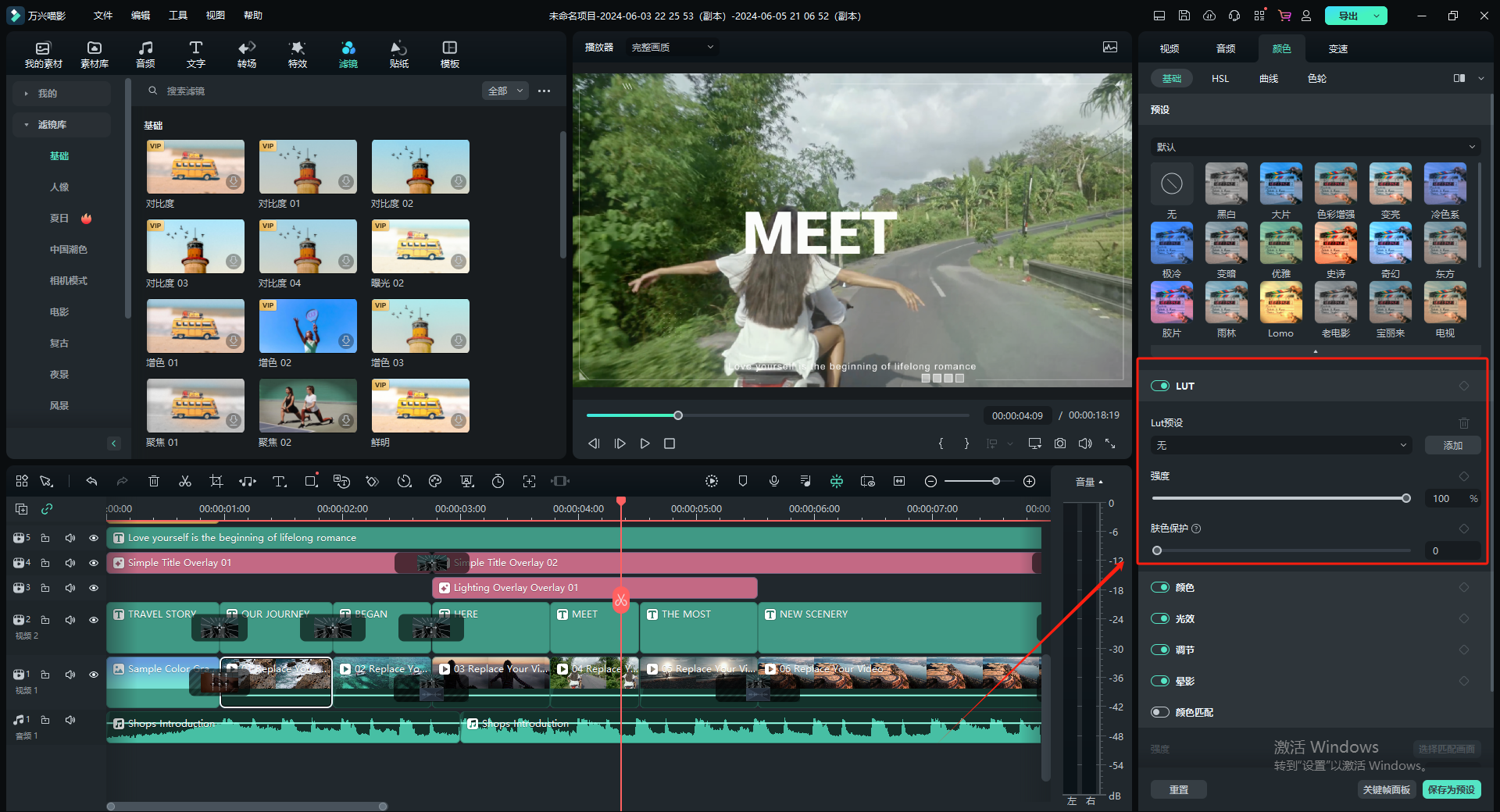Toggle the LUT switch off
The width and height of the screenshot is (1500, 812).
point(1160,386)
